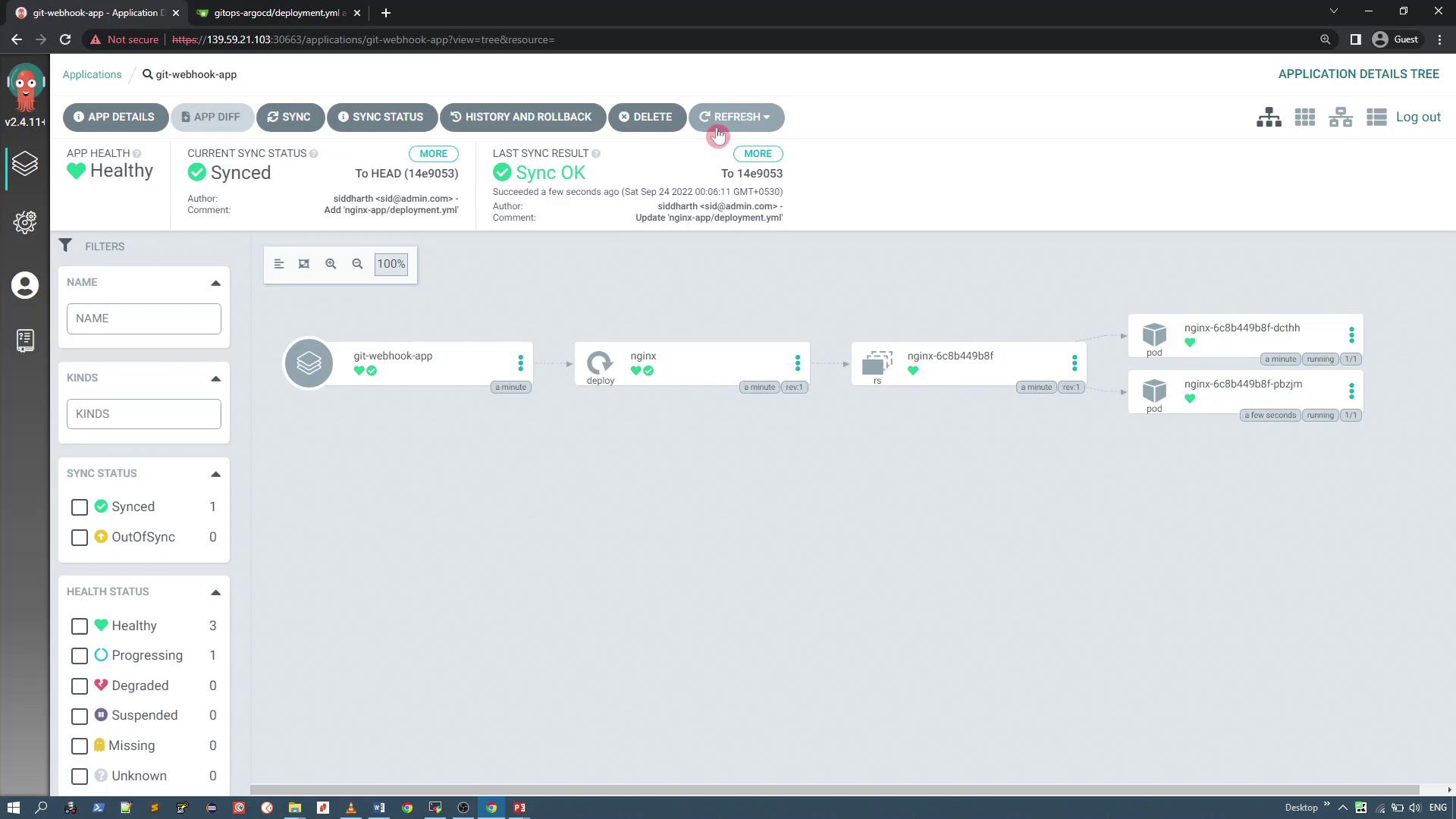The width and height of the screenshot is (1456, 819).
Task: Switch to the list view icon
Action: pos(1376,118)
